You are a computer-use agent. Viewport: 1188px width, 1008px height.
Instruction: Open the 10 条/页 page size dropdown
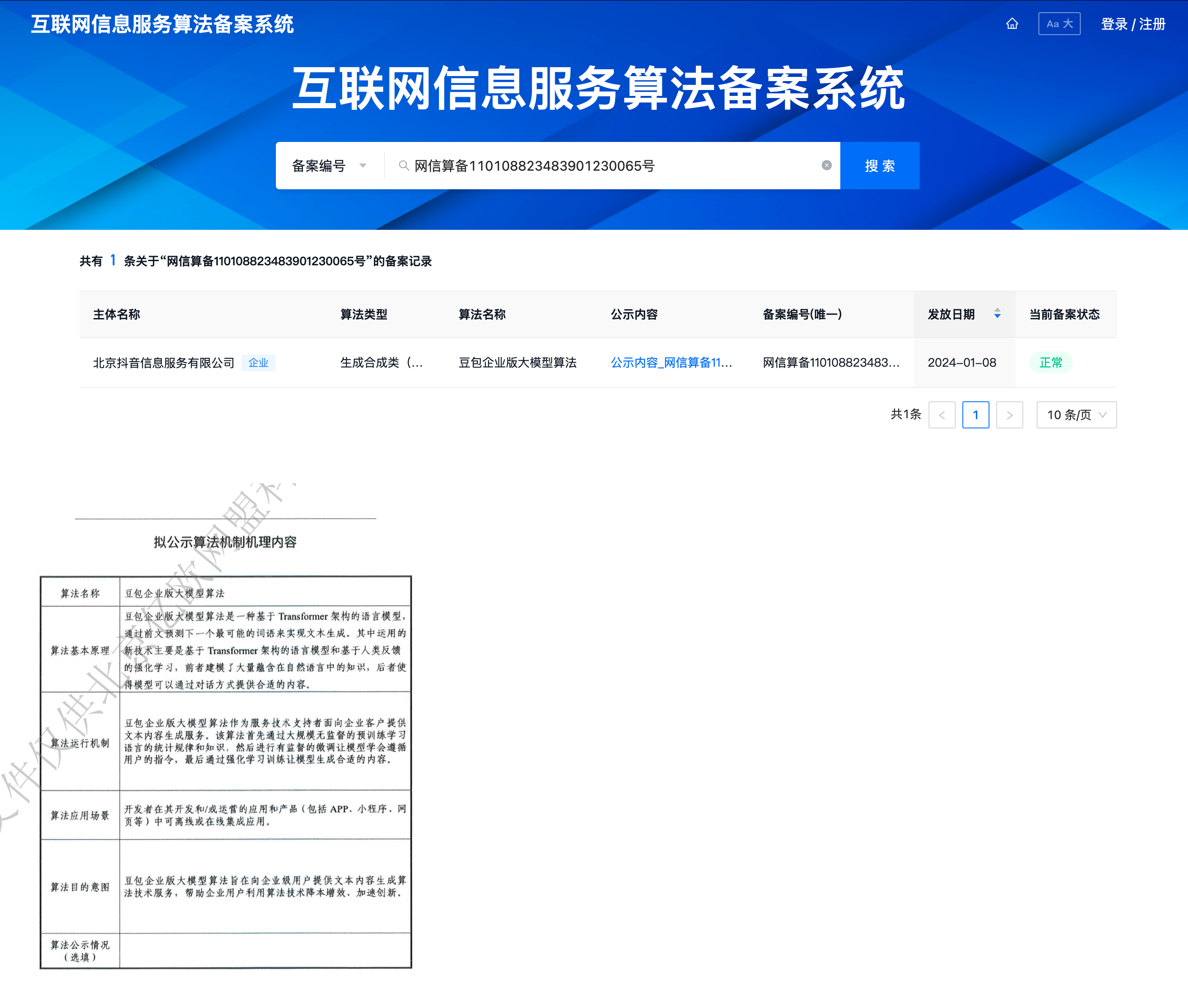pos(1076,415)
